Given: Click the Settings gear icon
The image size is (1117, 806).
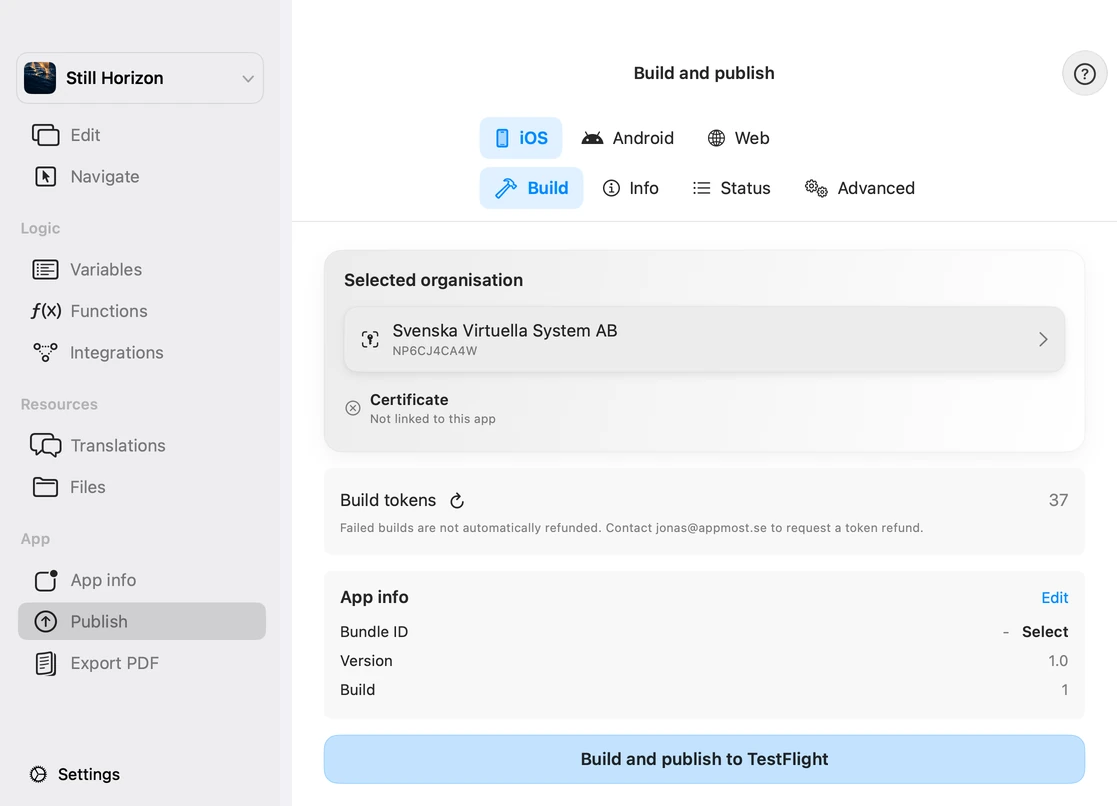Looking at the screenshot, I should 38,774.
